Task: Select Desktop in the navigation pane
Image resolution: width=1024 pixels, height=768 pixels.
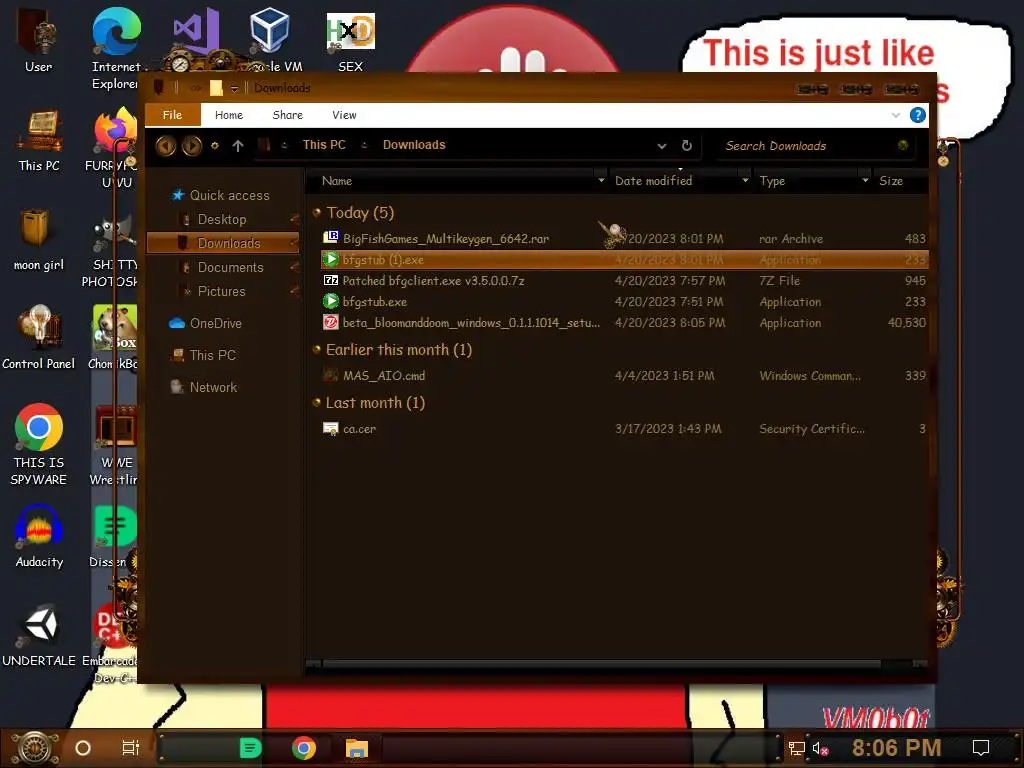Action: pyautogui.click(x=222, y=219)
